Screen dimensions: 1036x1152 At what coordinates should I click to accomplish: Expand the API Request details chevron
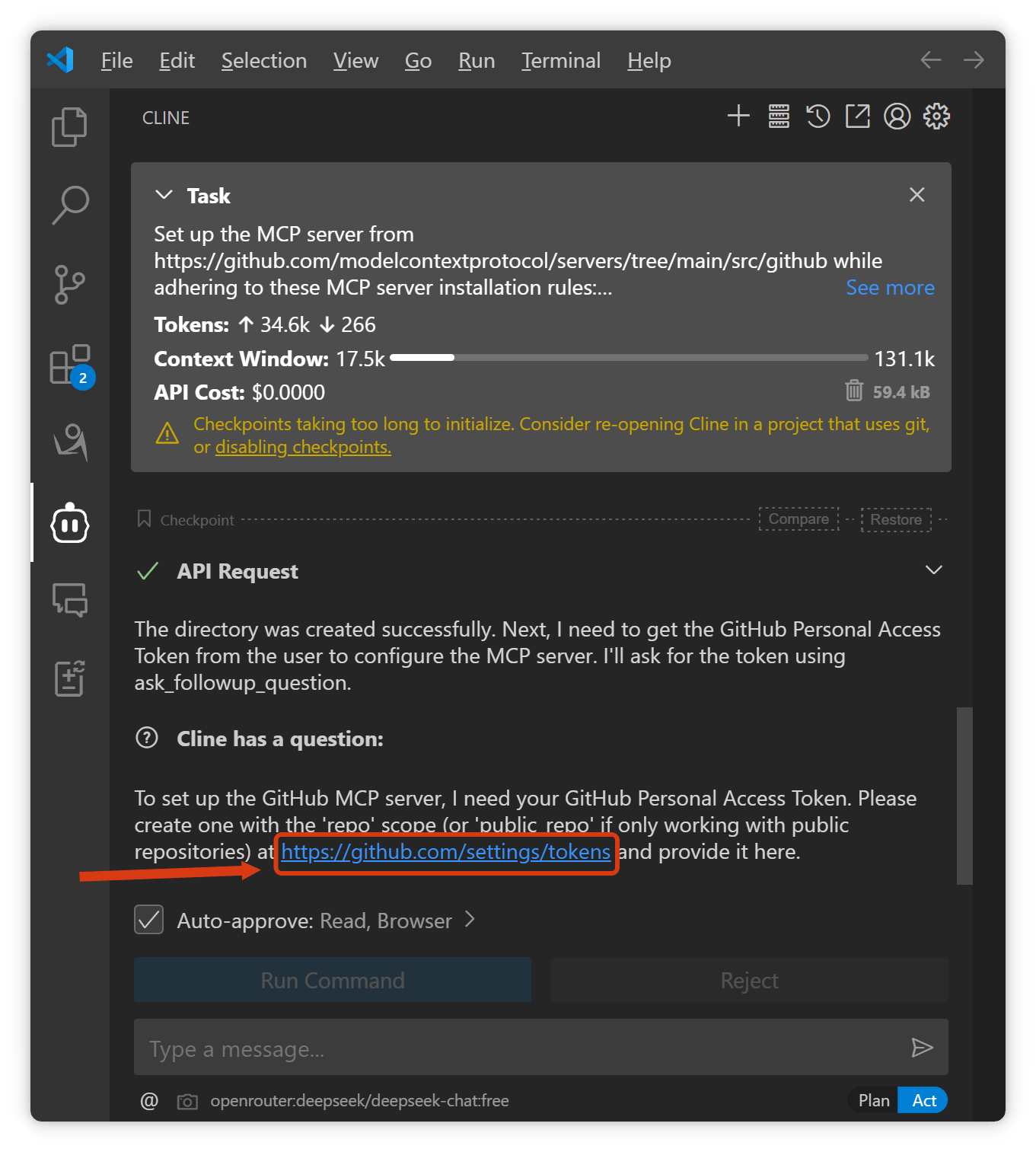[x=934, y=570]
